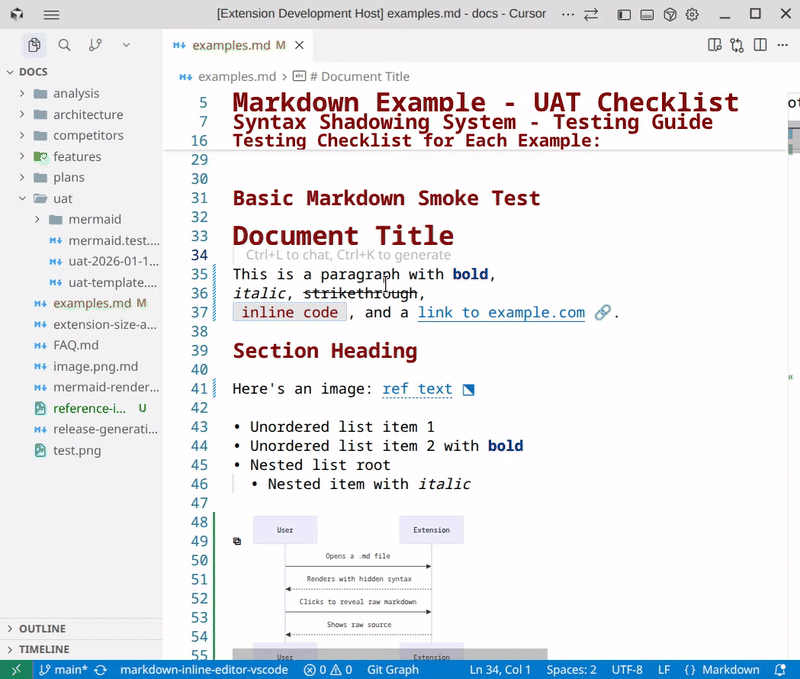Click the image preview icon after ref text
Image resolution: width=800 pixels, height=679 pixels.
[x=468, y=390]
